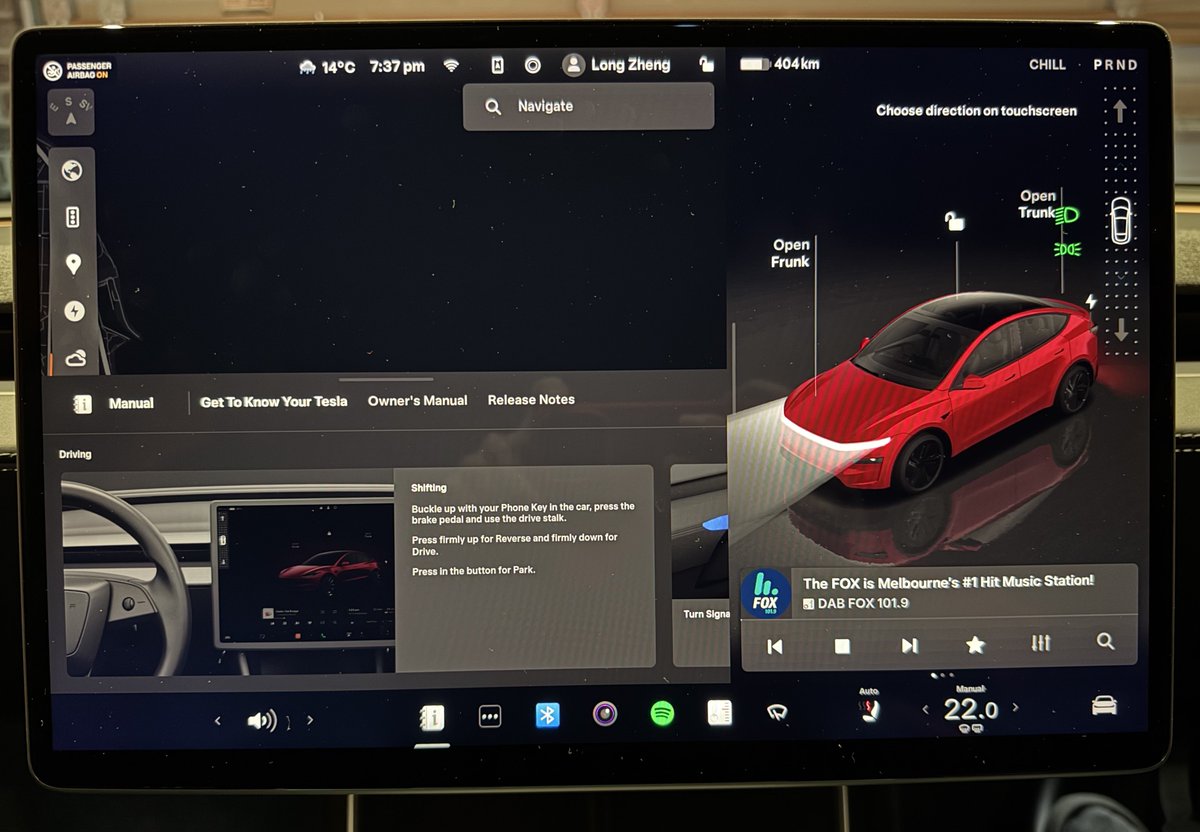Raise volume with right chevron
This screenshot has width=1200, height=832.
pyautogui.click(x=310, y=720)
